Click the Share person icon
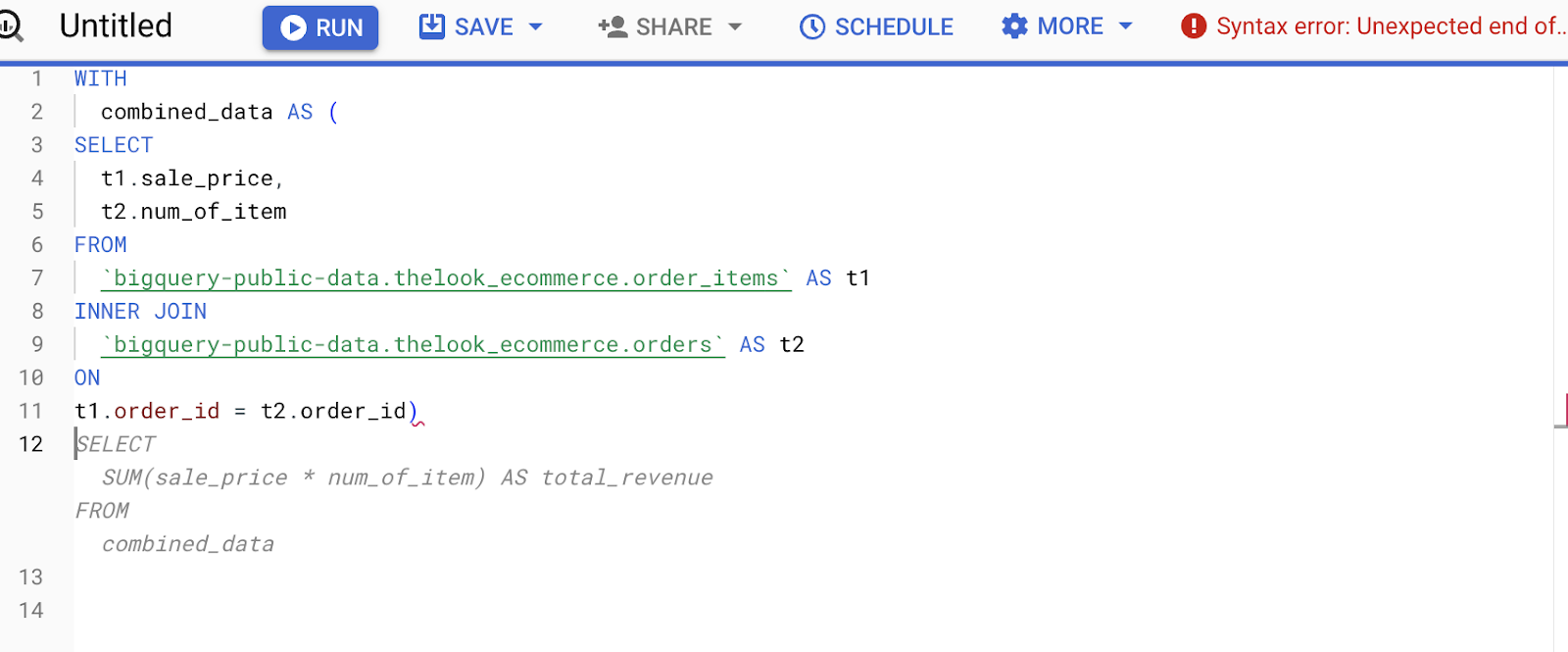The image size is (1568, 652). 612,26
